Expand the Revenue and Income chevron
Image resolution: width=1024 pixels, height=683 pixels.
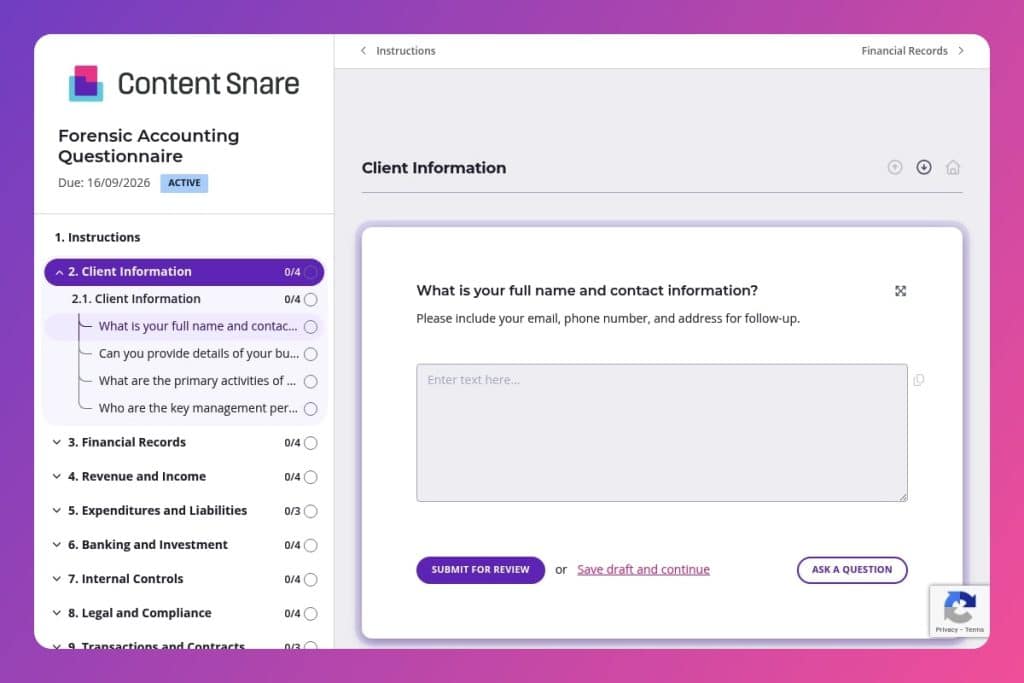(57, 476)
